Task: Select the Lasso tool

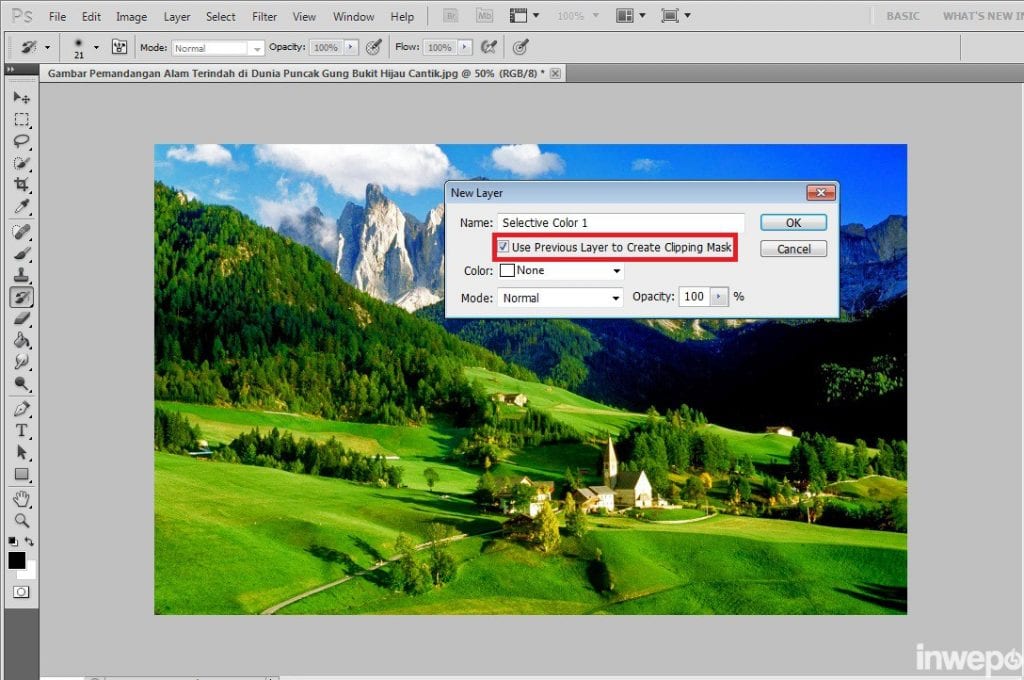Action: (22, 141)
